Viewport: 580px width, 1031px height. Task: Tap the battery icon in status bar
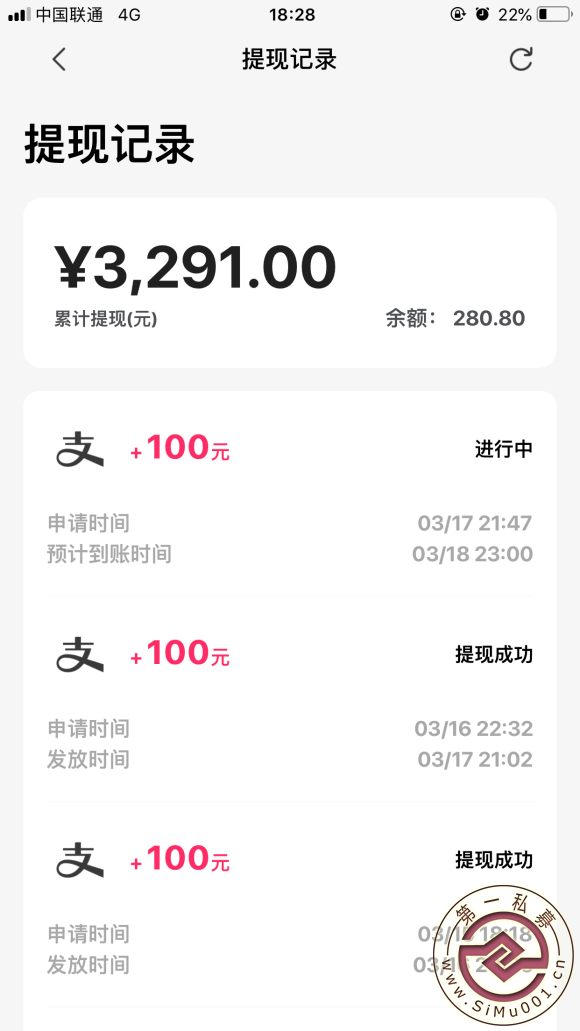554,14
